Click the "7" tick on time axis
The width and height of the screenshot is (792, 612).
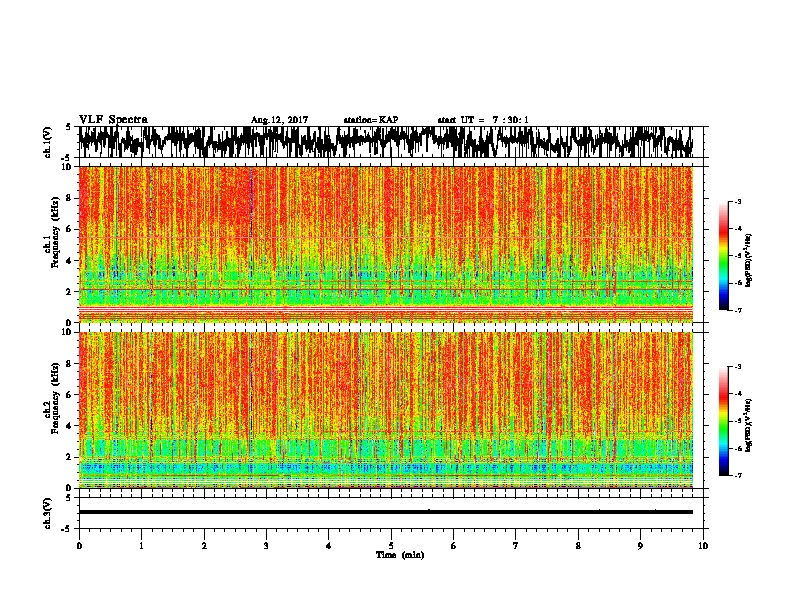516,546
